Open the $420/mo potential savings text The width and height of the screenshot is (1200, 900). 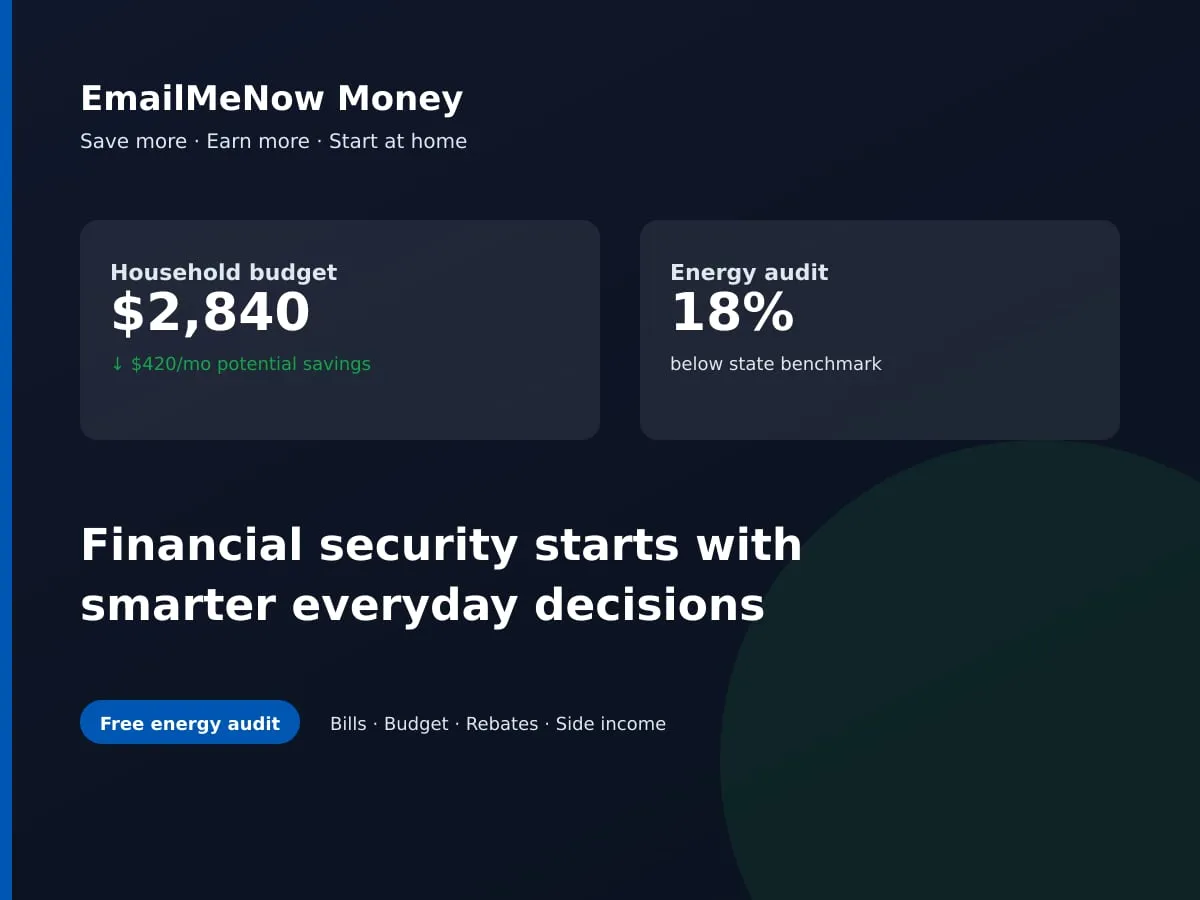(x=251, y=364)
